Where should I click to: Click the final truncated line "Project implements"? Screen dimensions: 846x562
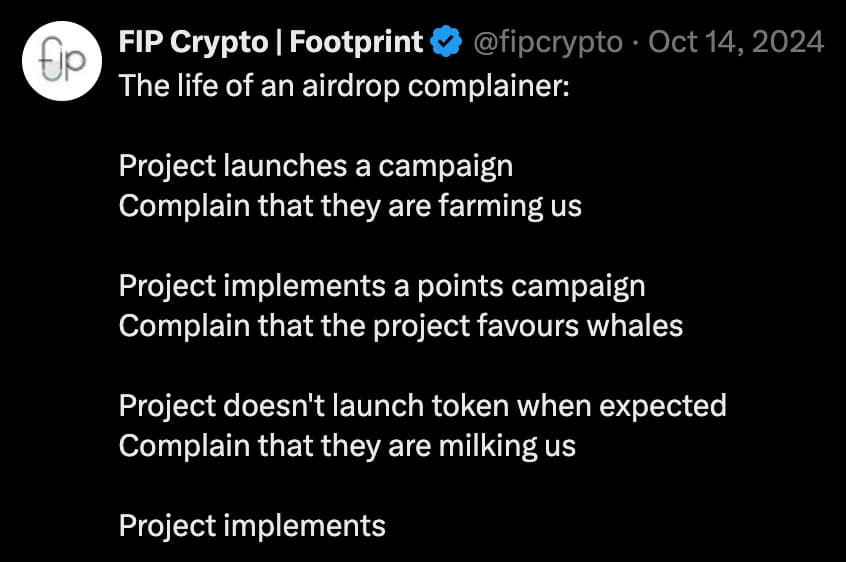pos(252,526)
